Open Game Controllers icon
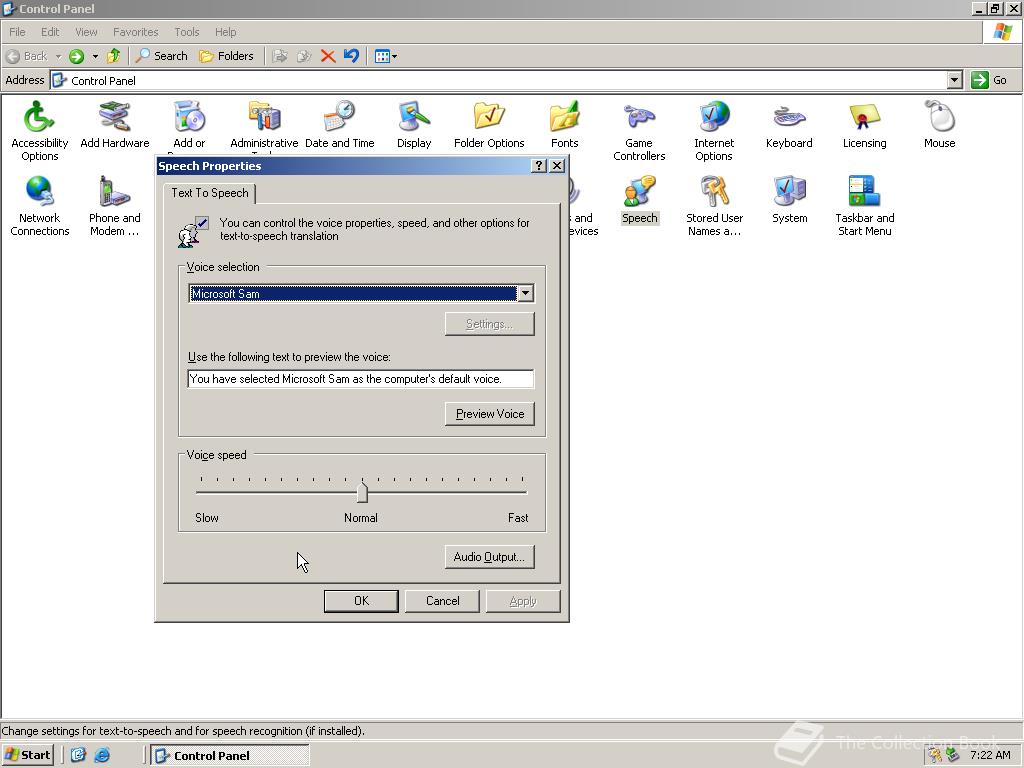Viewport: 1024px width, 768px height. click(639, 131)
